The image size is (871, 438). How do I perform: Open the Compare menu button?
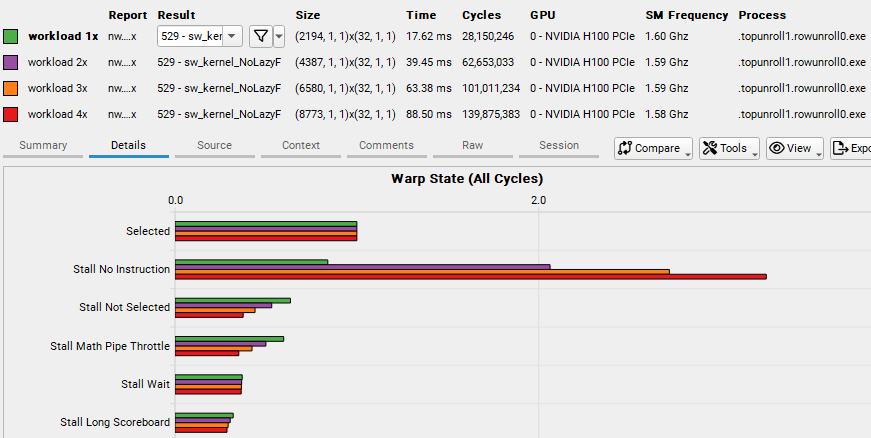click(x=654, y=148)
